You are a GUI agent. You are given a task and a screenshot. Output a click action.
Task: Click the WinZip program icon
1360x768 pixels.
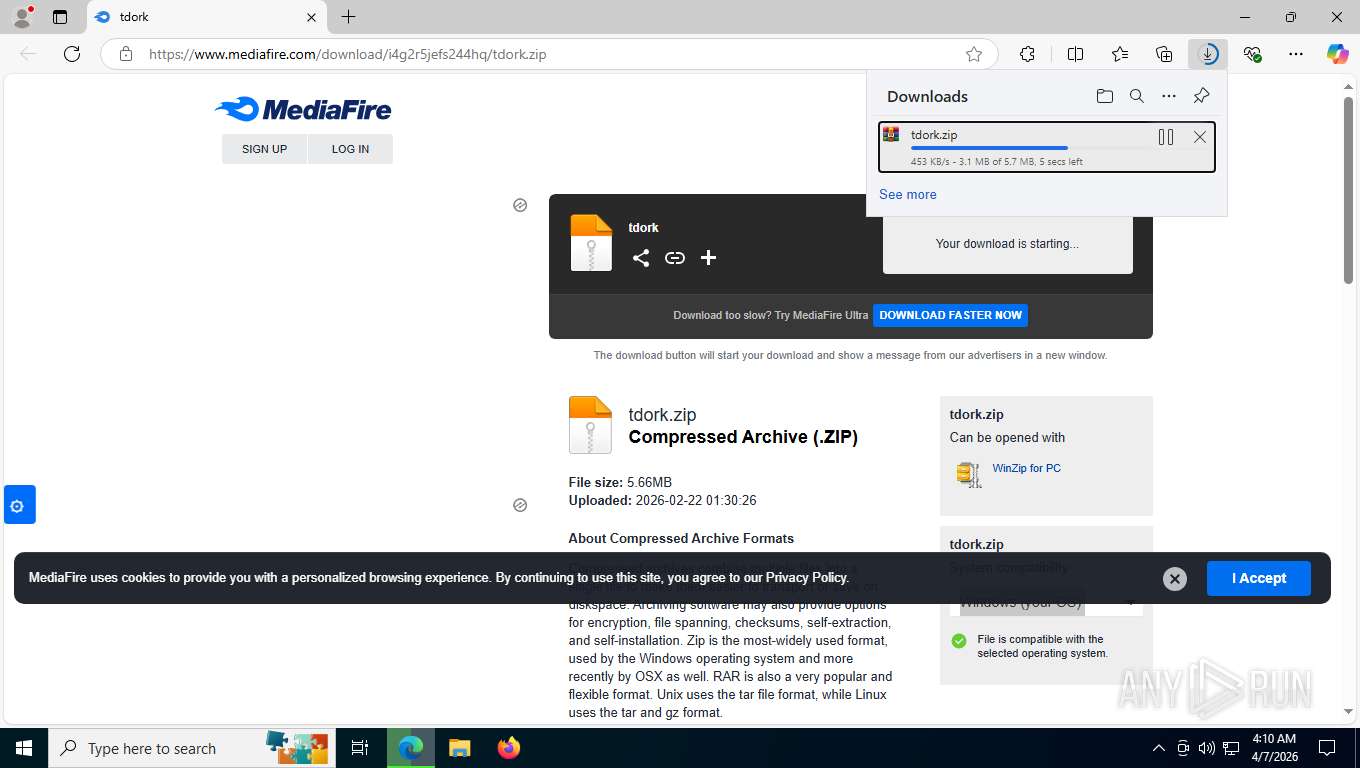coord(968,474)
